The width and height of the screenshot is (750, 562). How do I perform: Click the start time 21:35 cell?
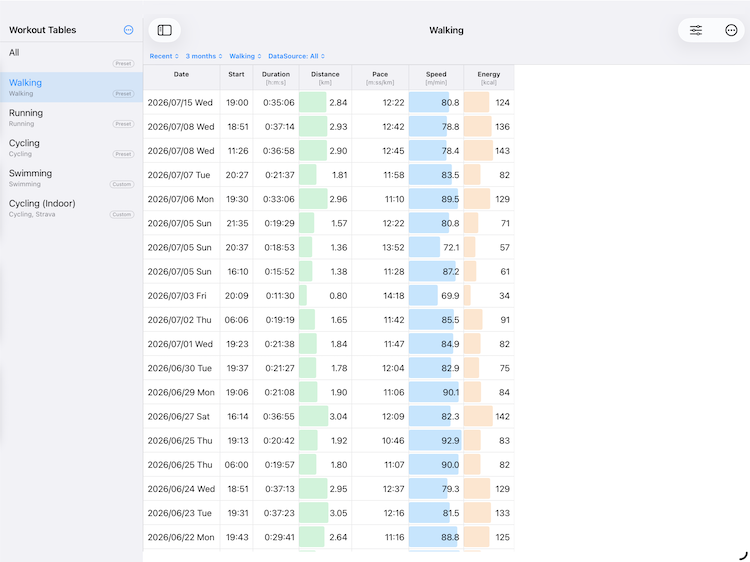coord(237,223)
